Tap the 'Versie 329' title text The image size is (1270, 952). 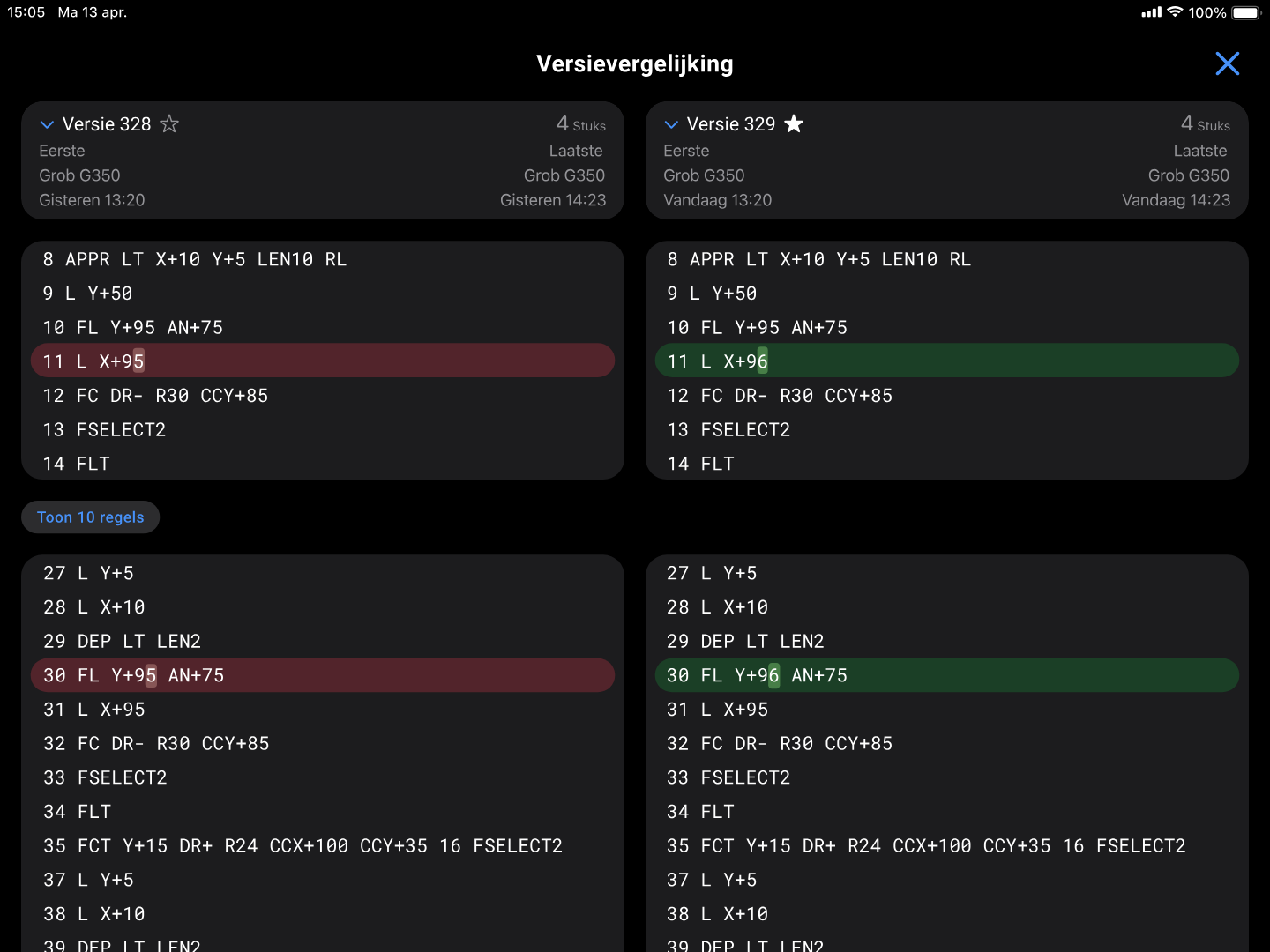pyautogui.click(x=731, y=124)
